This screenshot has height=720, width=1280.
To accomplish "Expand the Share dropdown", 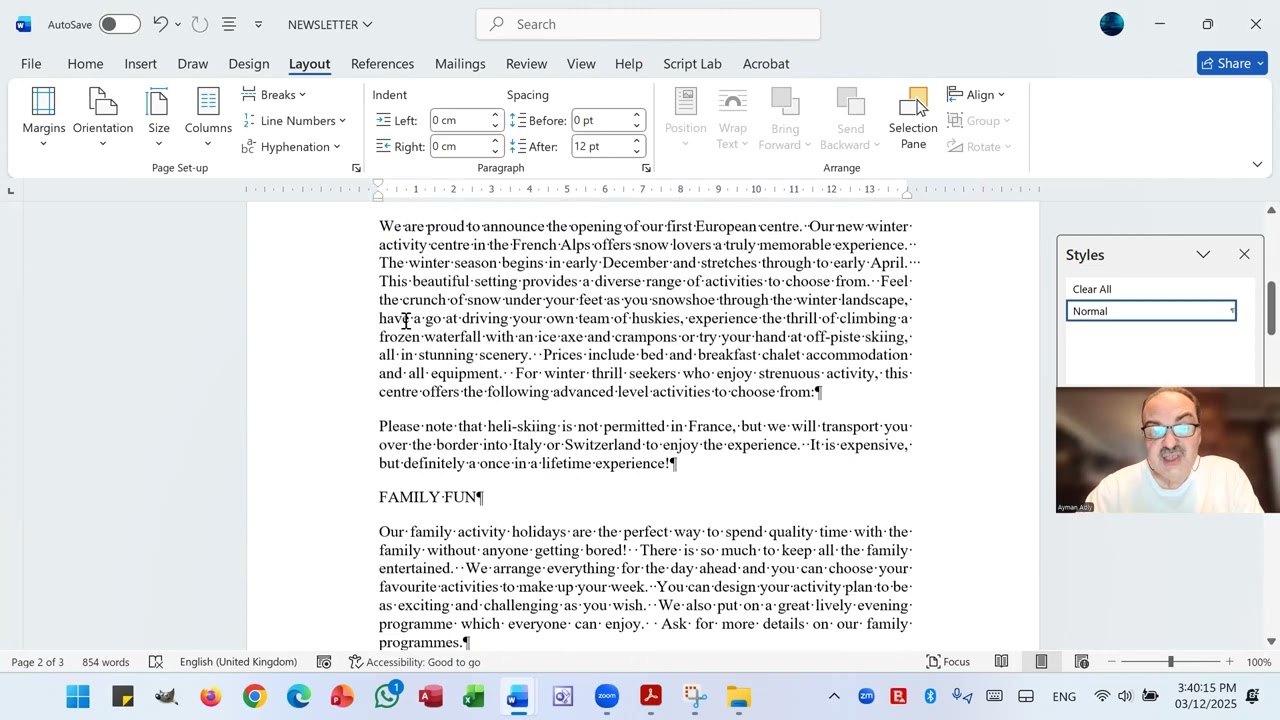I will [x=1259, y=64].
